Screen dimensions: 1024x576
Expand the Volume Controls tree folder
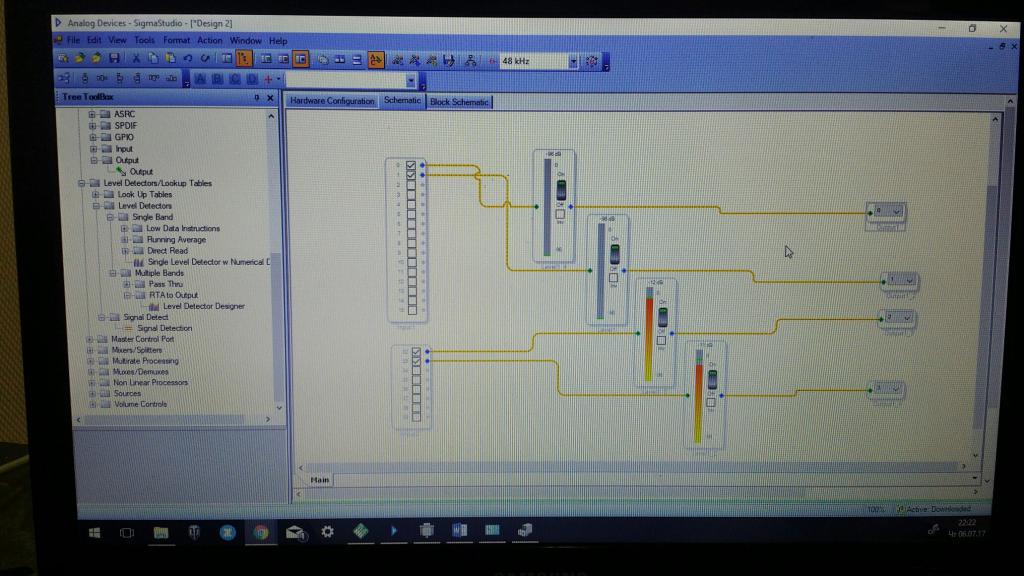90,404
